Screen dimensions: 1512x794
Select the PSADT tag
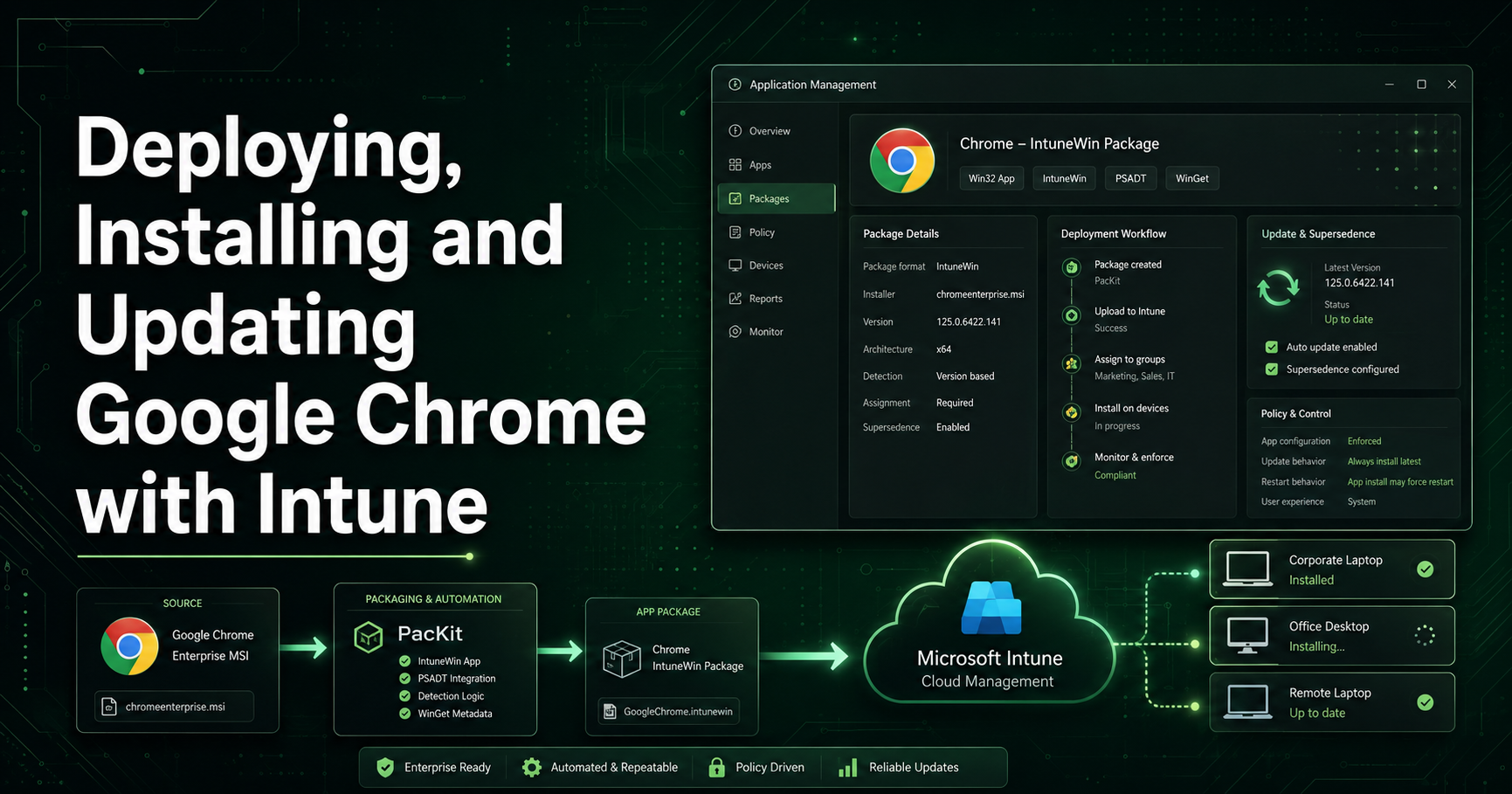click(1130, 178)
